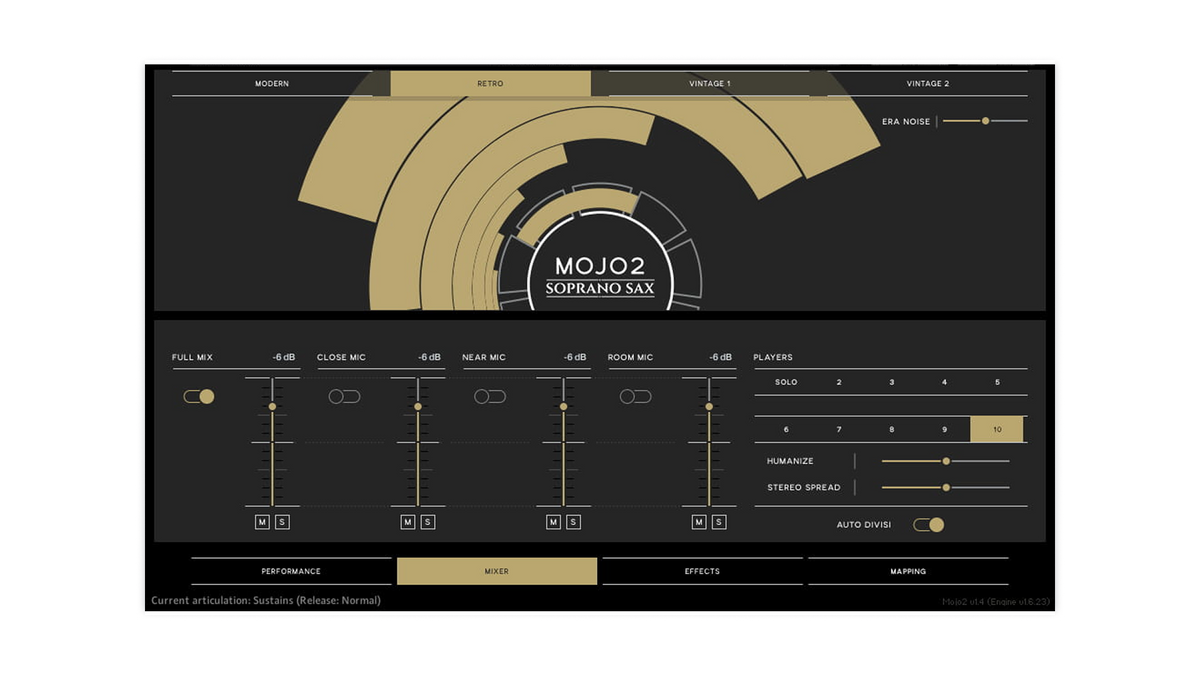
Task: Mute the Close Mic channel
Action: tap(408, 522)
